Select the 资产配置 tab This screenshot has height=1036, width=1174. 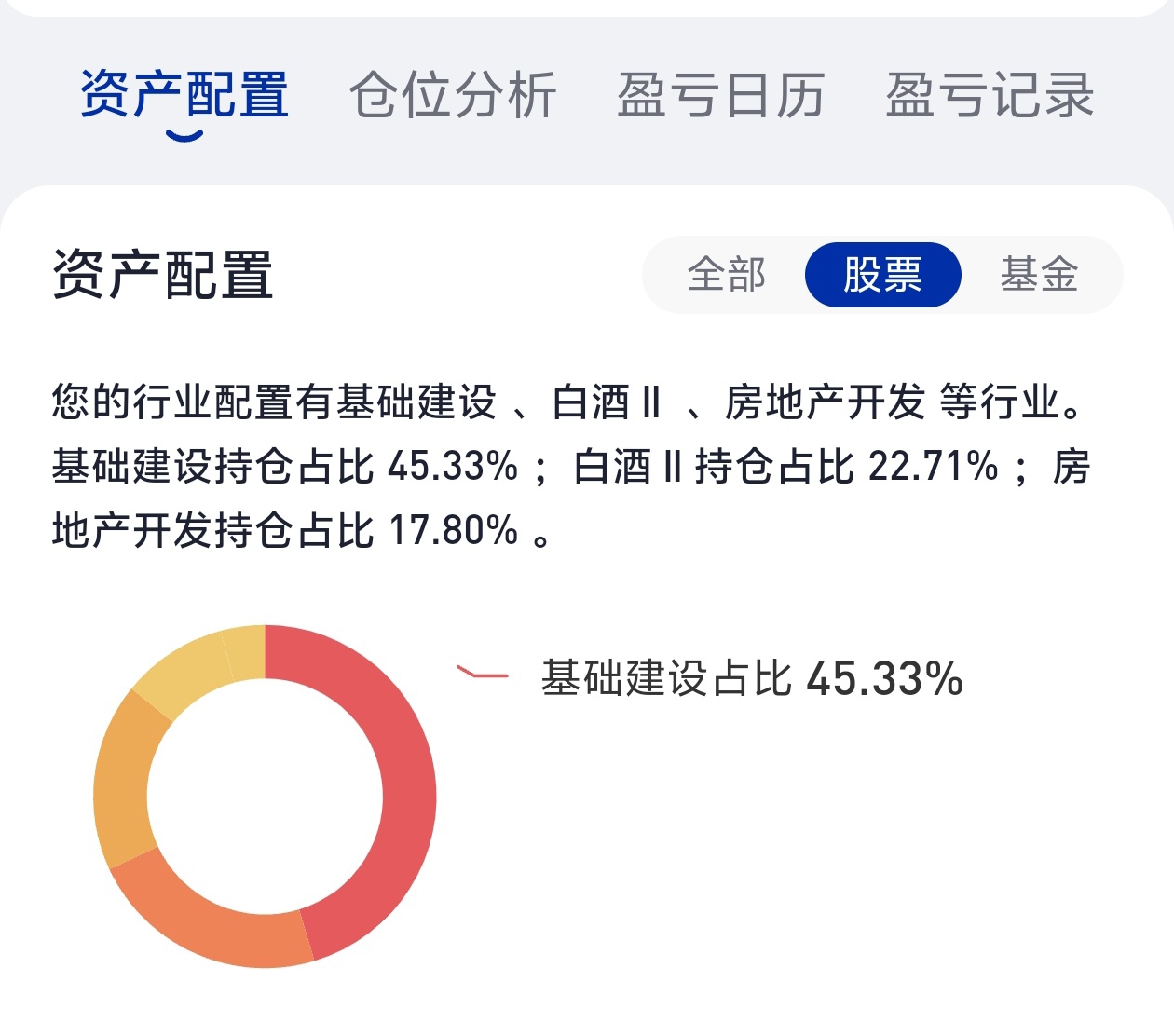(x=184, y=95)
